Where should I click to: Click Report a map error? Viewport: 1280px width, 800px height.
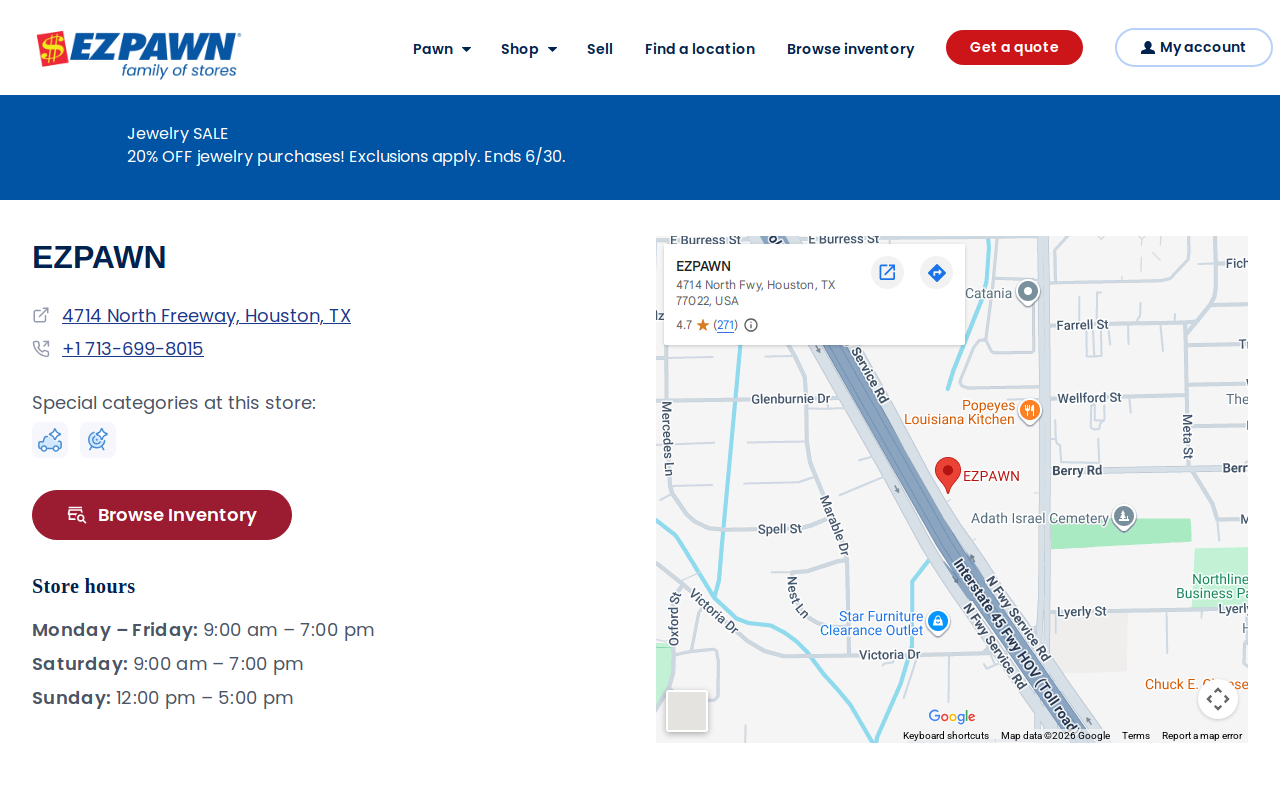coord(1202,736)
